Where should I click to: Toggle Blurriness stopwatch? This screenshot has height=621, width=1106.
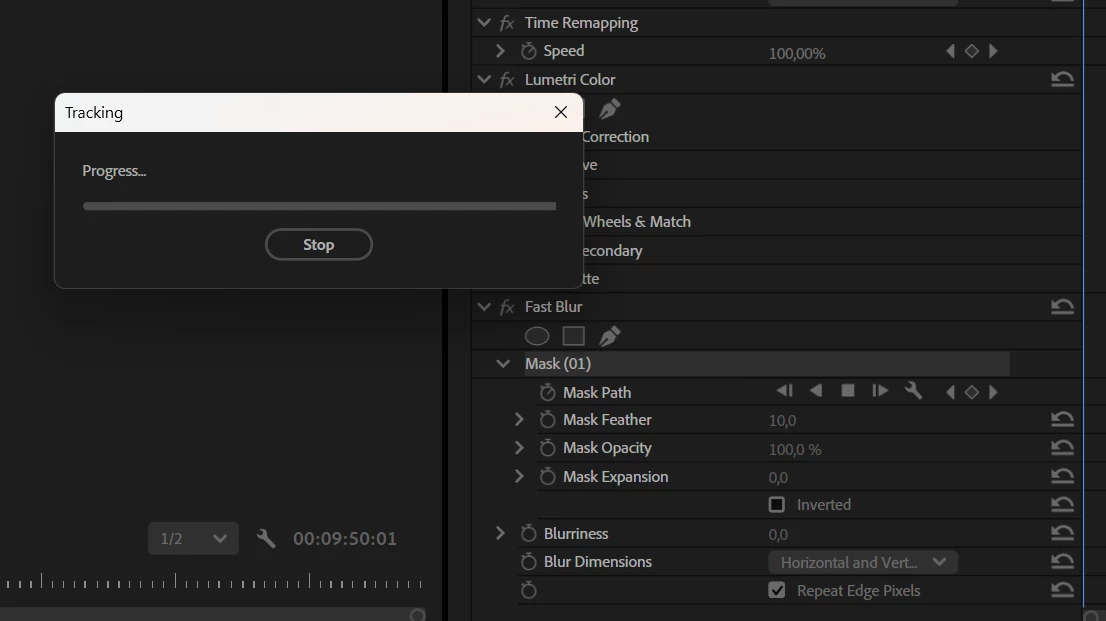click(x=528, y=533)
